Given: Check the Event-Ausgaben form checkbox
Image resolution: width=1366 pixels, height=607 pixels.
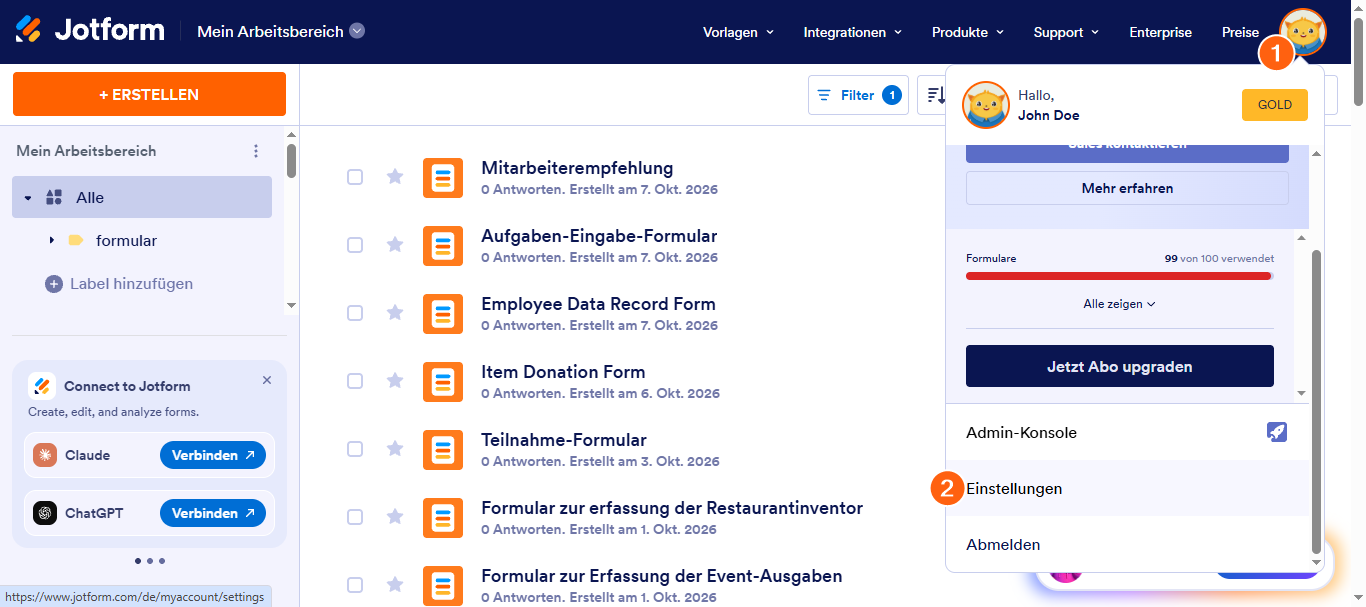Looking at the screenshot, I should pos(355,585).
